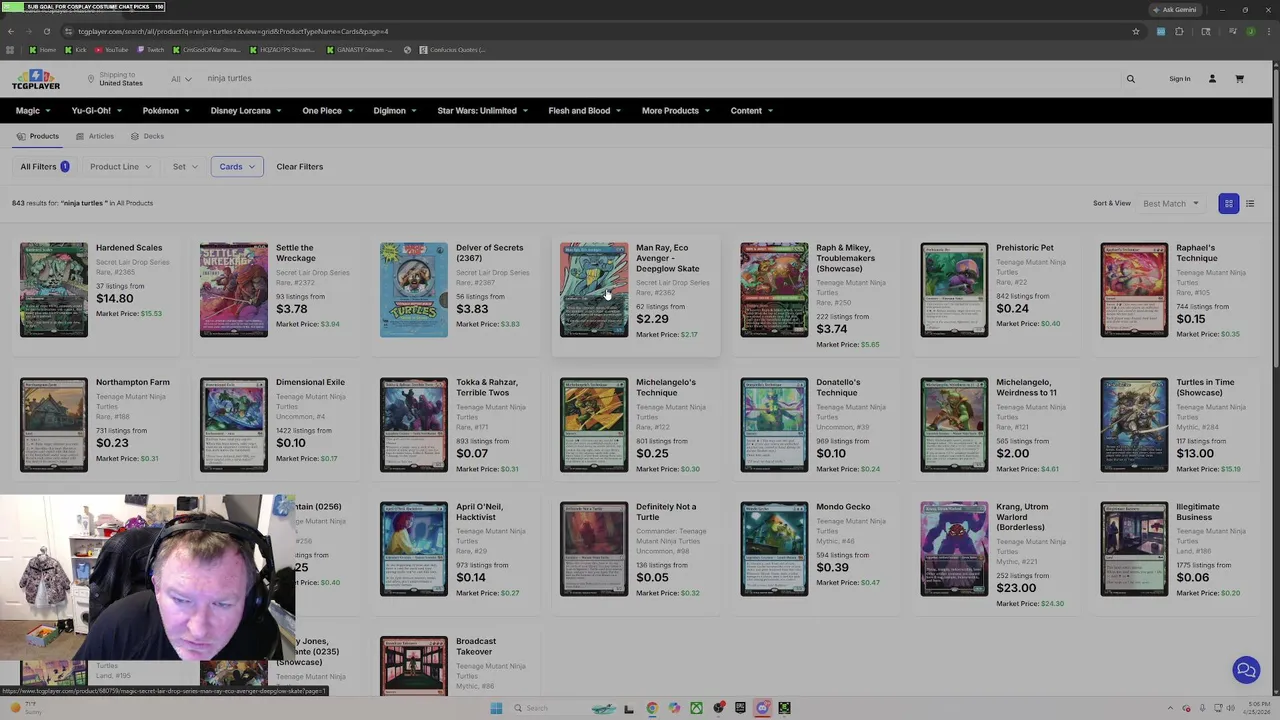This screenshot has height=720, width=1280.
Task: Open Turtles in Time (Showcase) card
Action: tap(1134, 425)
